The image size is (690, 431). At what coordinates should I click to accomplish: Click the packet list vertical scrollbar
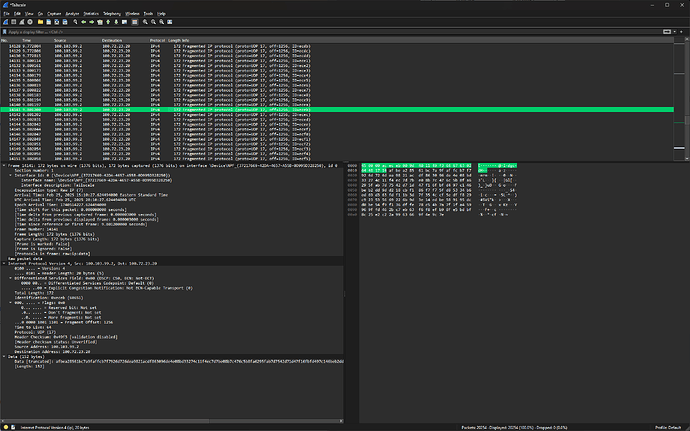point(687,101)
